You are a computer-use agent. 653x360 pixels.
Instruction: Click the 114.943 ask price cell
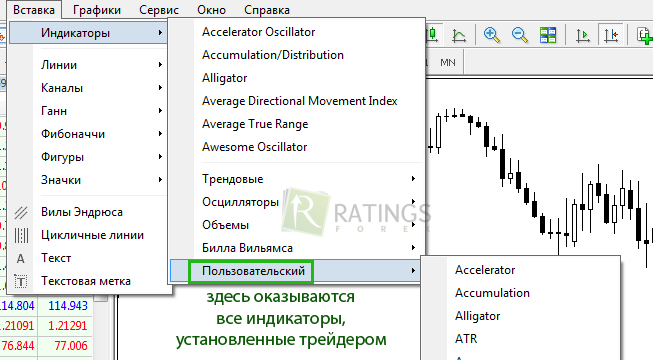coord(65,306)
